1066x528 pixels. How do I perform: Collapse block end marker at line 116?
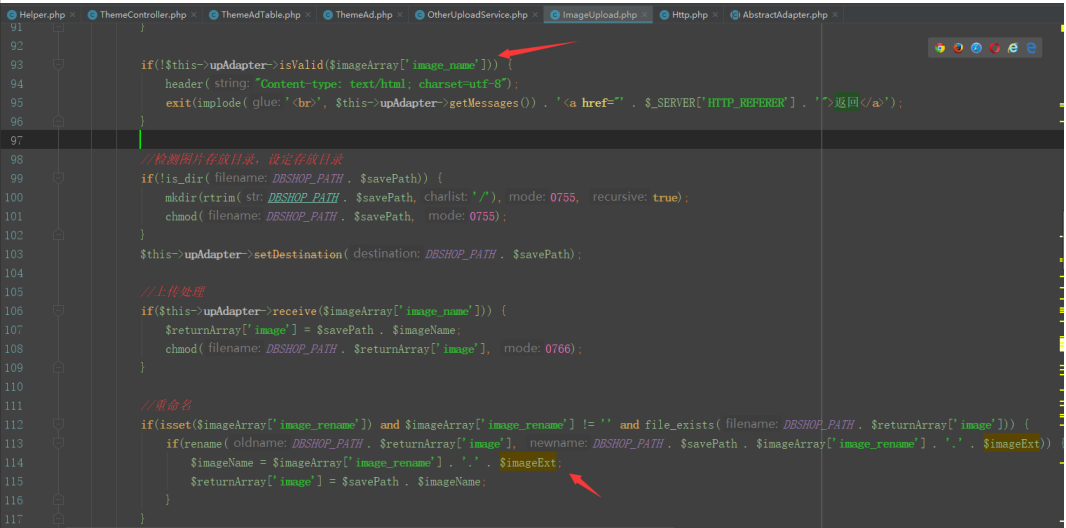pos(58,499)
